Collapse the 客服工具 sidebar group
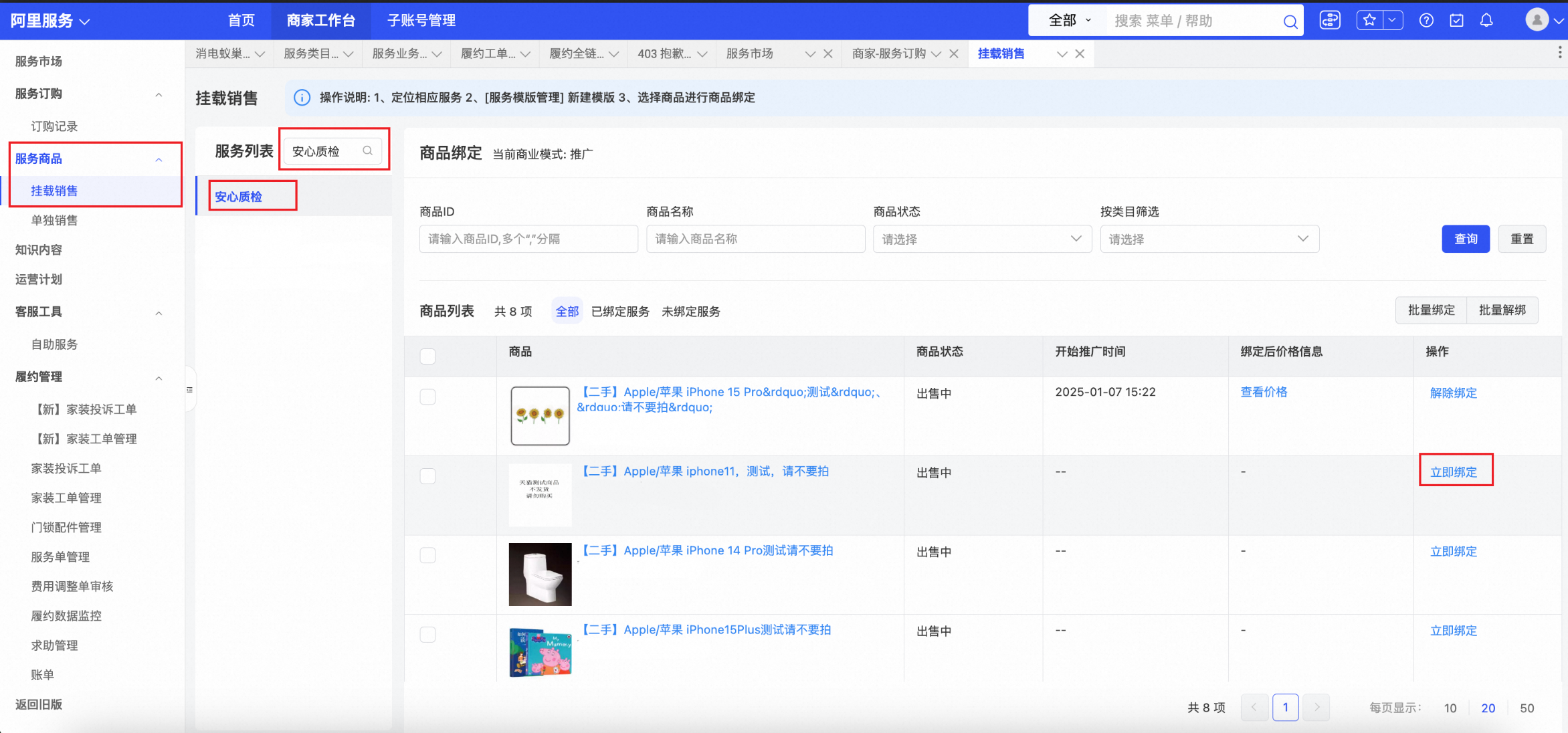This screenshot has height=733, width=1568. (159, 312)
